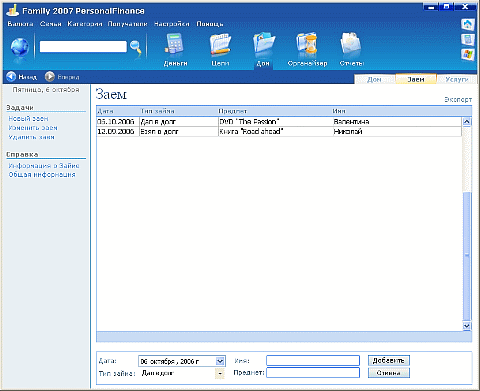Image resolution: width=480 pixels, height=391 pixels.
Task: Open the Деньги calculator icon
Action: (x=175, y=44)
